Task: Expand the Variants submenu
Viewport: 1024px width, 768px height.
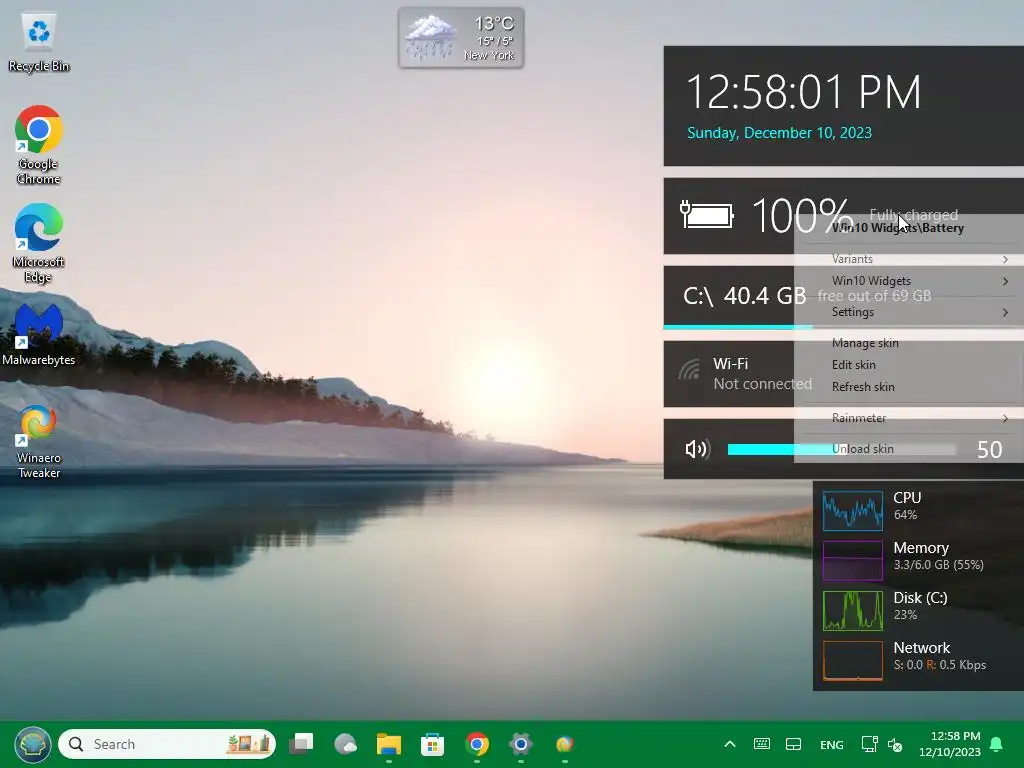Action: point(908,259)
